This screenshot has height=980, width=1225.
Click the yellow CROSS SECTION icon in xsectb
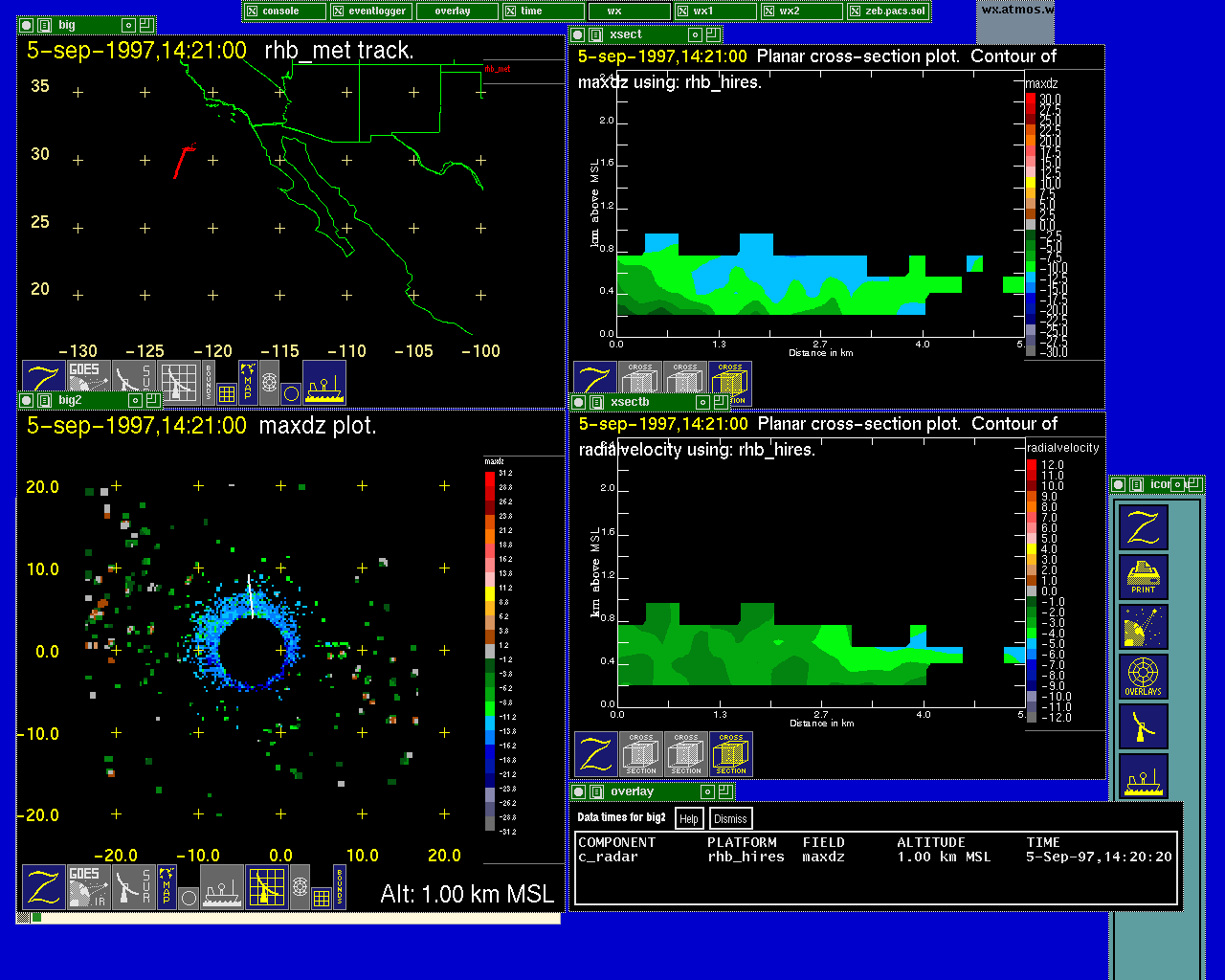[730, 754]
